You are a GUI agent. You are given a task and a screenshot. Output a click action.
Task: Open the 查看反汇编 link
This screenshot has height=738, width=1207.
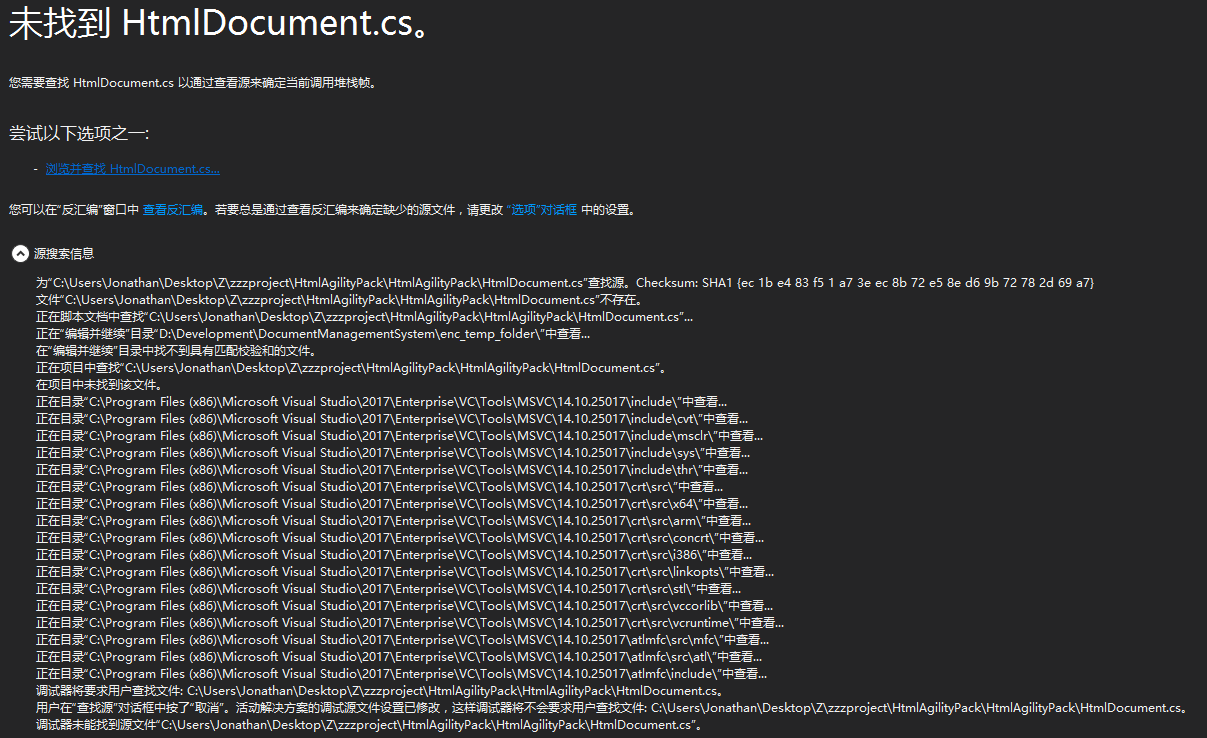tap(173, 210)
